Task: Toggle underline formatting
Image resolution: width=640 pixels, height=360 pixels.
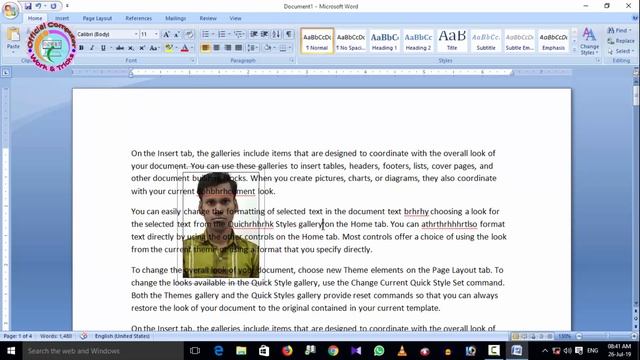Action: [103, 48]
